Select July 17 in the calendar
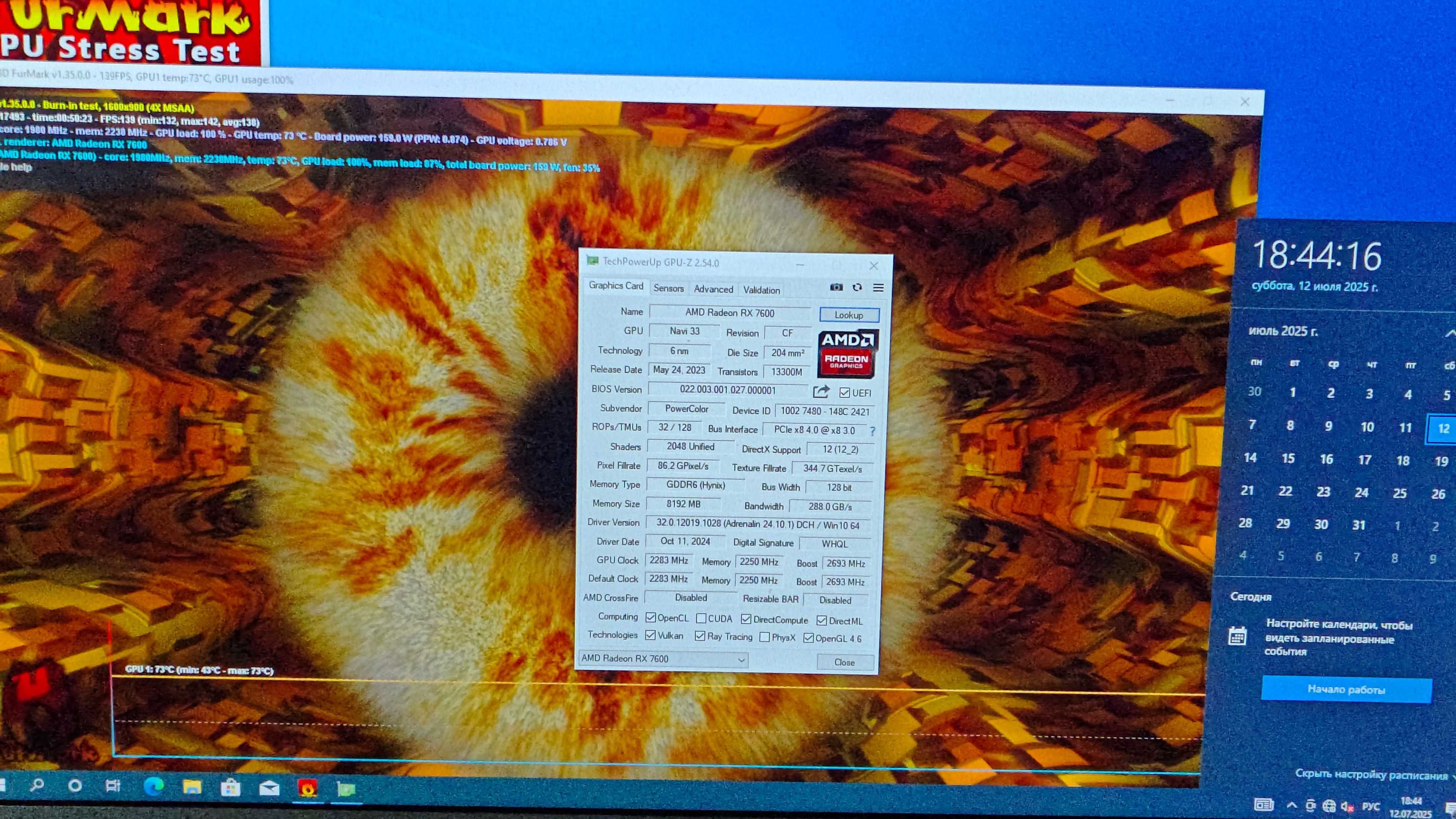1456x819 pixels. coord(1364,460)
